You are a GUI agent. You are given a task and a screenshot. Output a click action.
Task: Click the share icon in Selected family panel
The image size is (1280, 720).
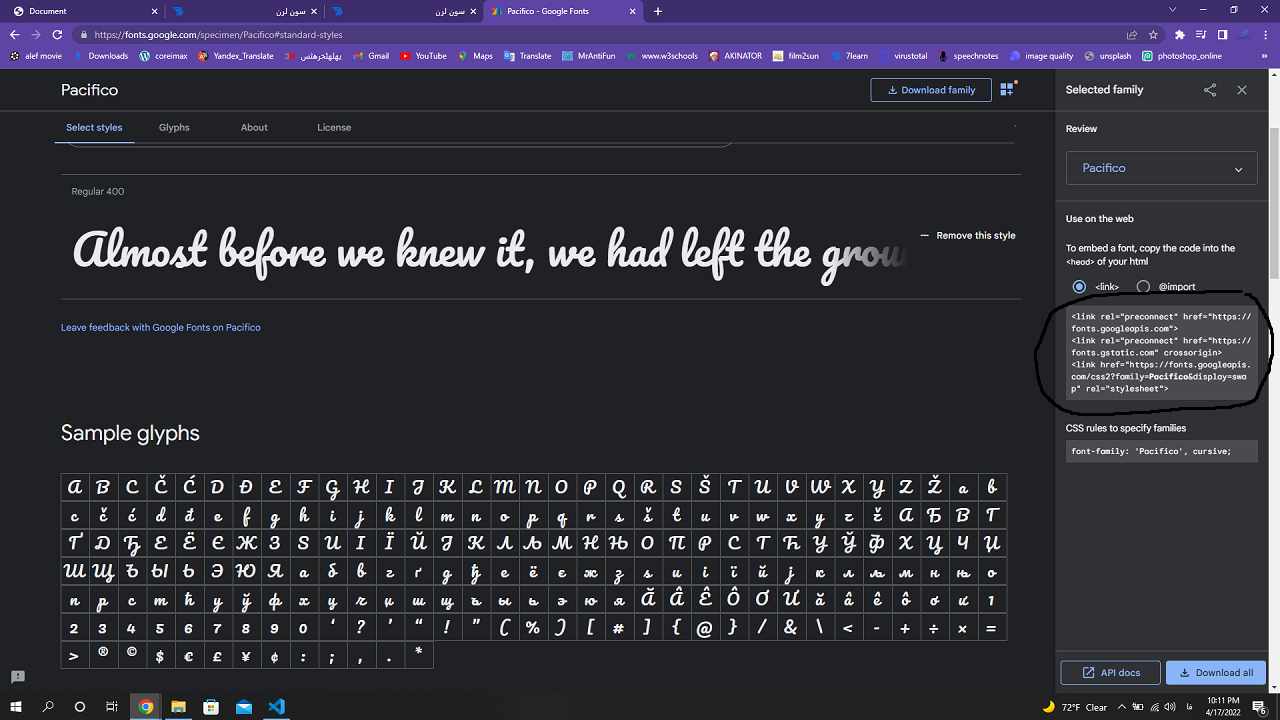pos(1210,90)
